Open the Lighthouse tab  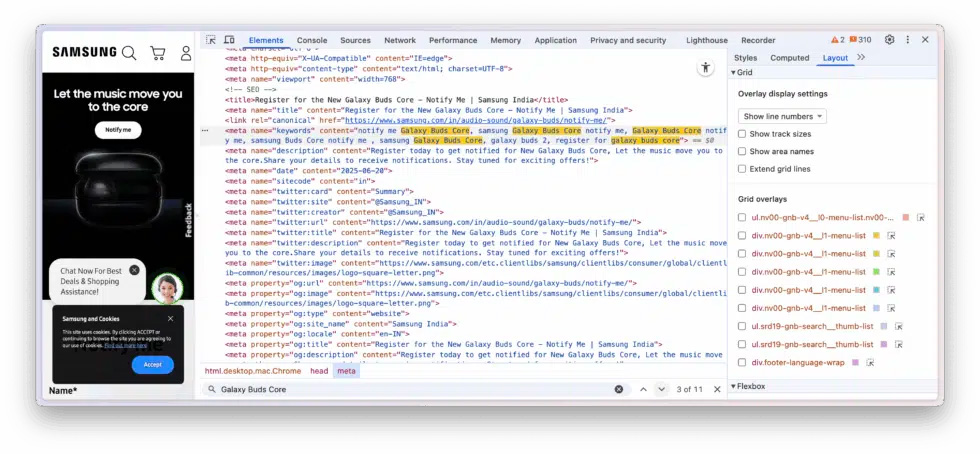pos(707,40)
